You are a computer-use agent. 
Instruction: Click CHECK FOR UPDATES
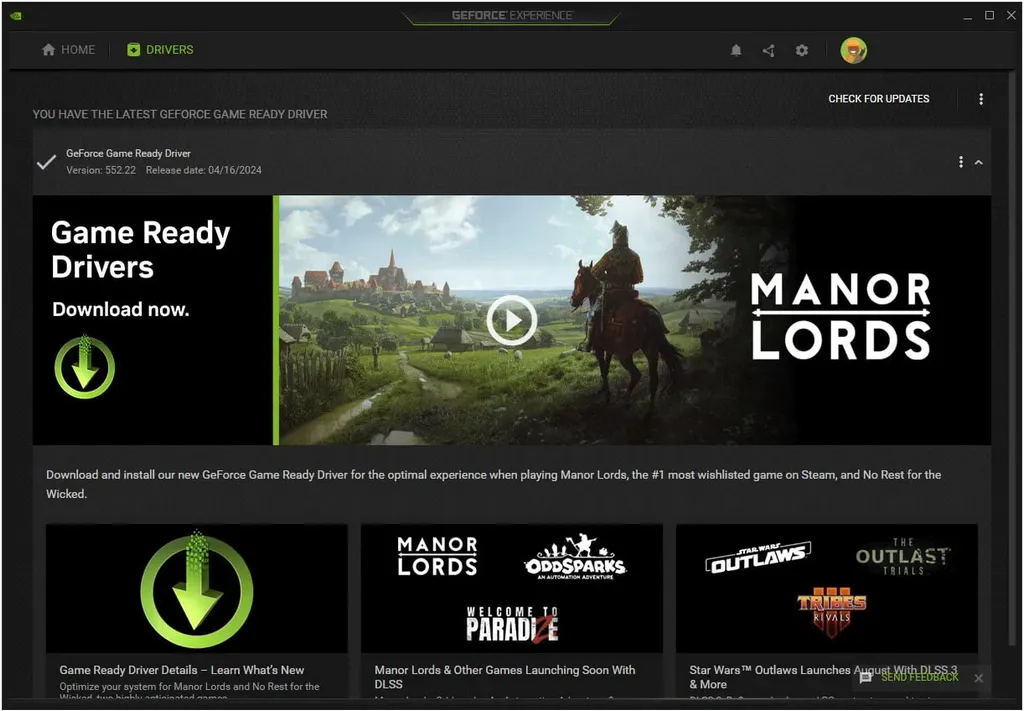point(878,99)
